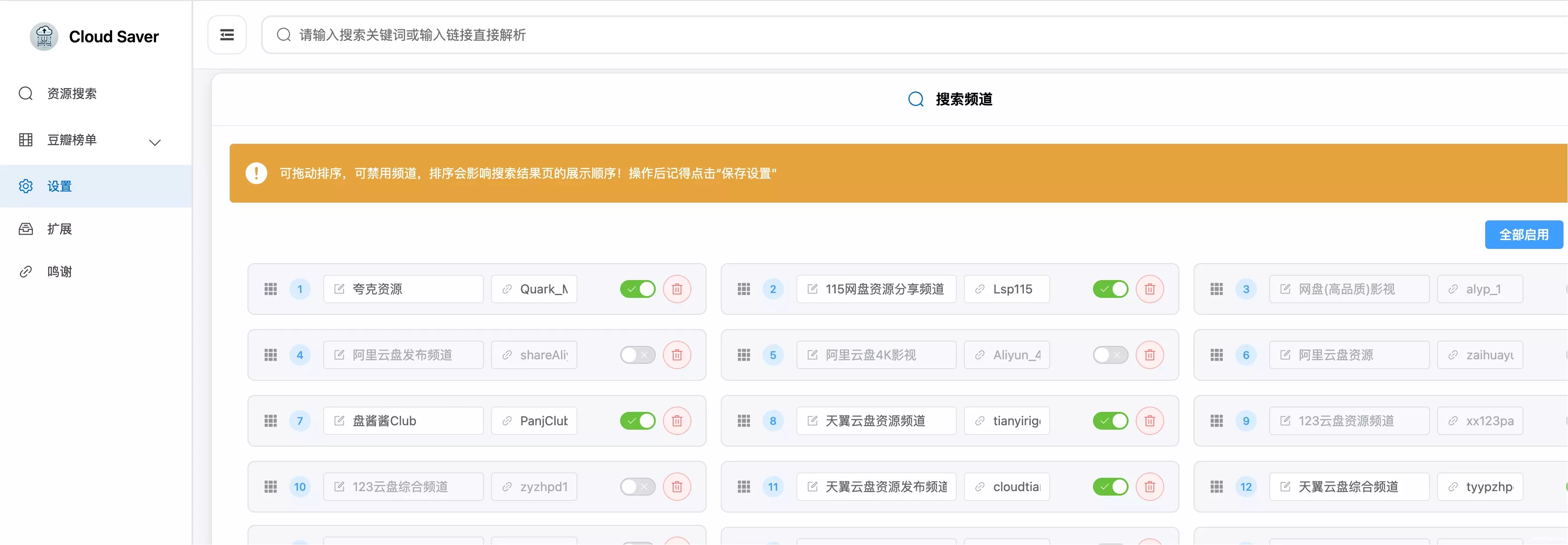
Task: Edit channel name field 夸克资源
Action: 403,289
